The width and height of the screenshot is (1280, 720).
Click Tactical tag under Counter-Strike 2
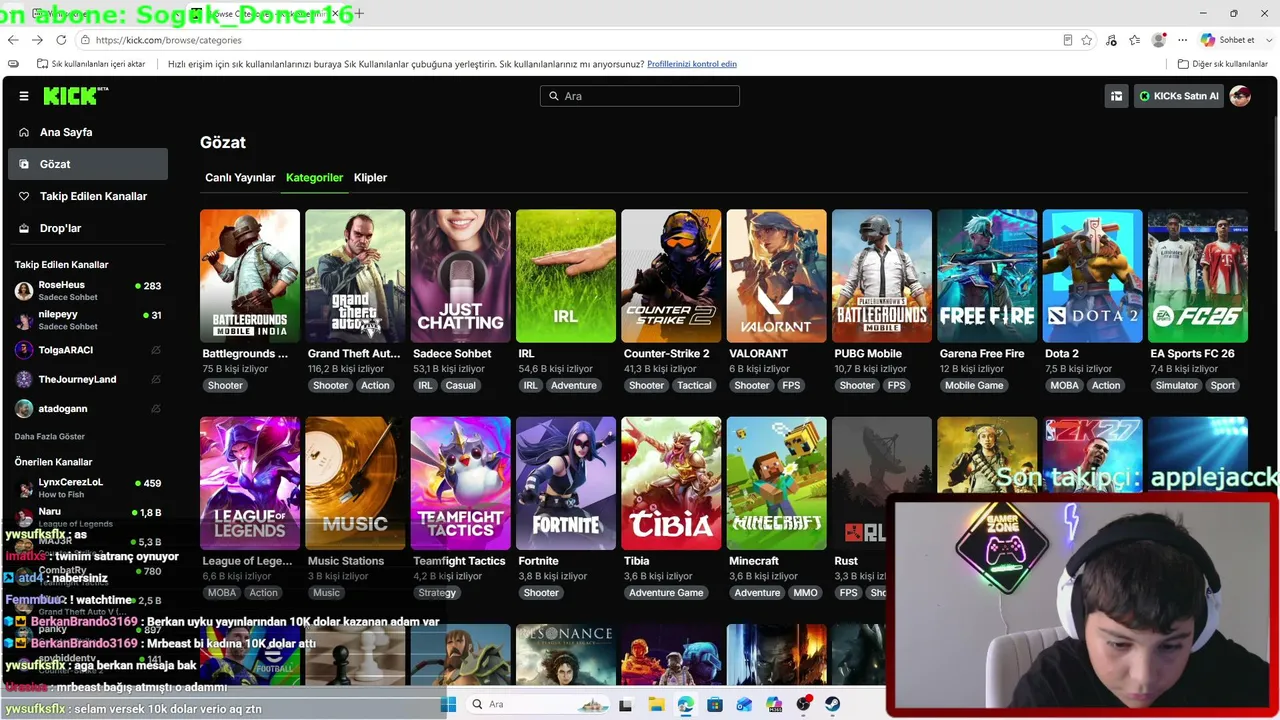click(694, 386)
